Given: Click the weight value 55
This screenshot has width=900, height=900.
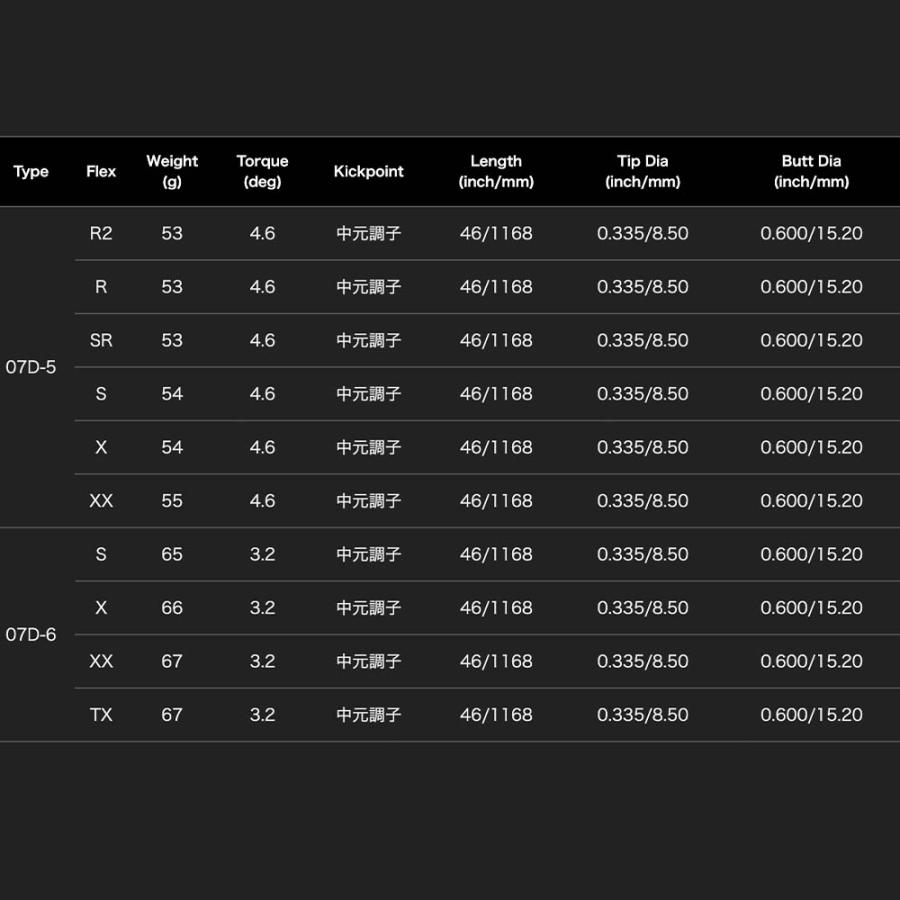Looking at the screenshot, I should click(172, 500).
